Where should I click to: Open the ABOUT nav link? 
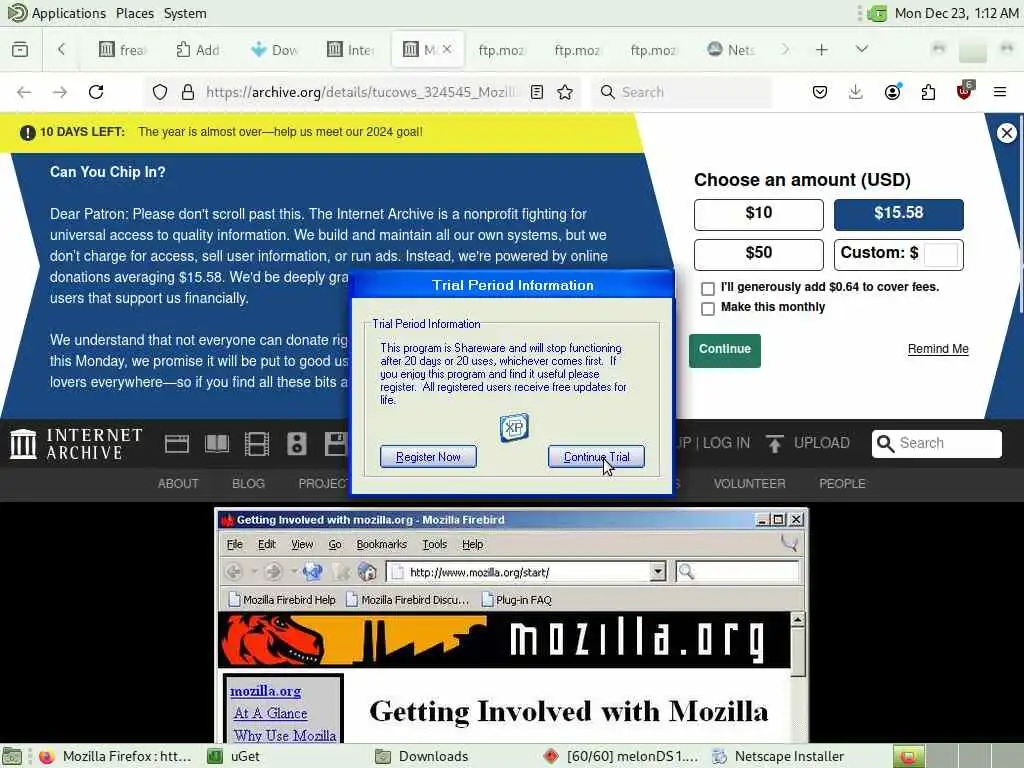pos(178,484)
